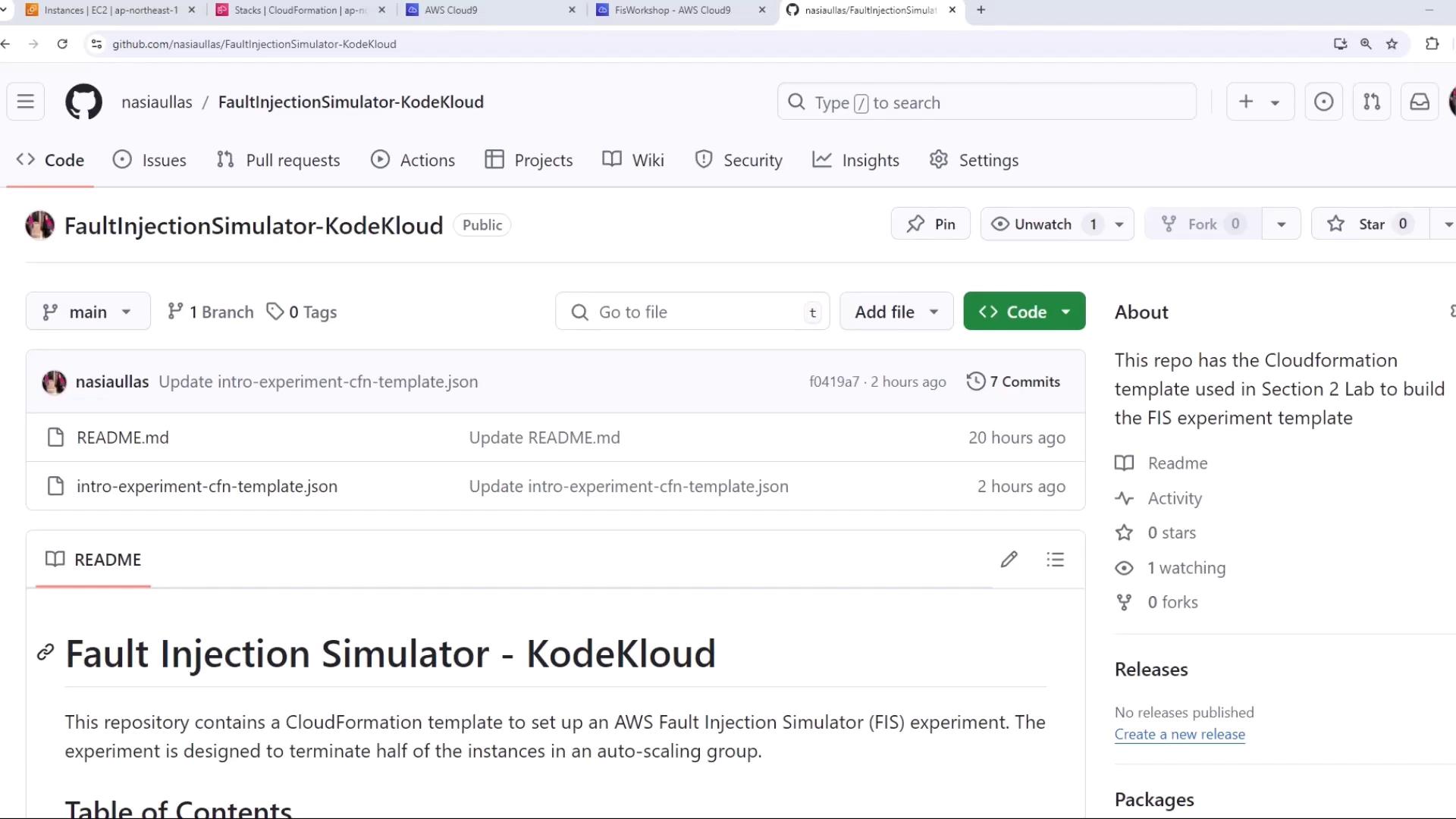This screenshot has height=819, width=1456.
Task: Switch to the Actions tab
Action: tap(413, 160)
